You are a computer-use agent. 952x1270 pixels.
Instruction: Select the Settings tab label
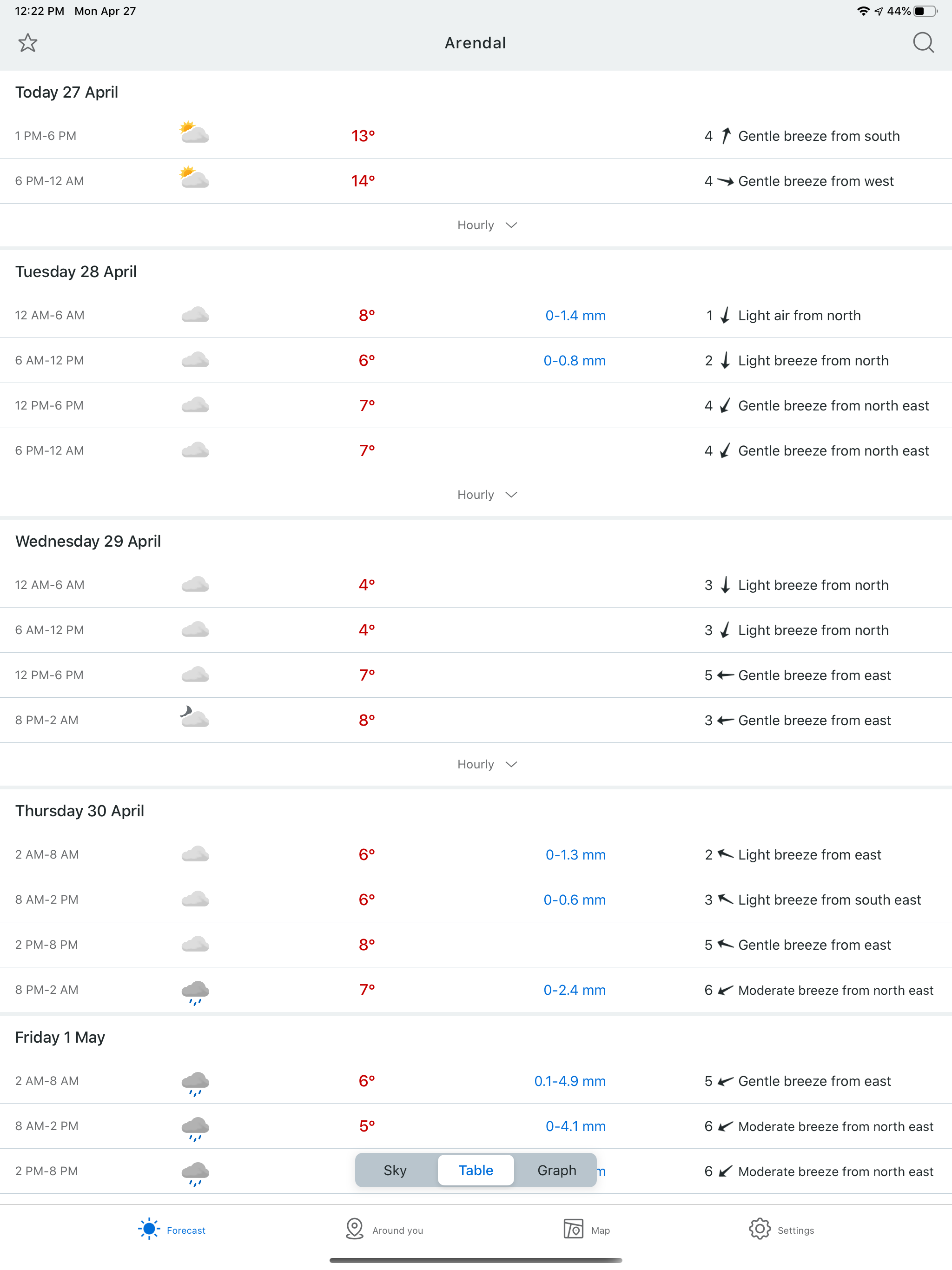pos(795,1230)
